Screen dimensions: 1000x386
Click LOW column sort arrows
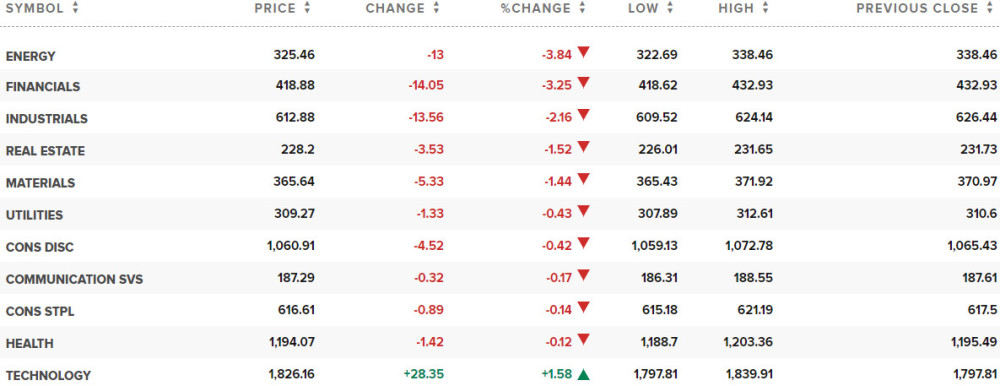670,8
